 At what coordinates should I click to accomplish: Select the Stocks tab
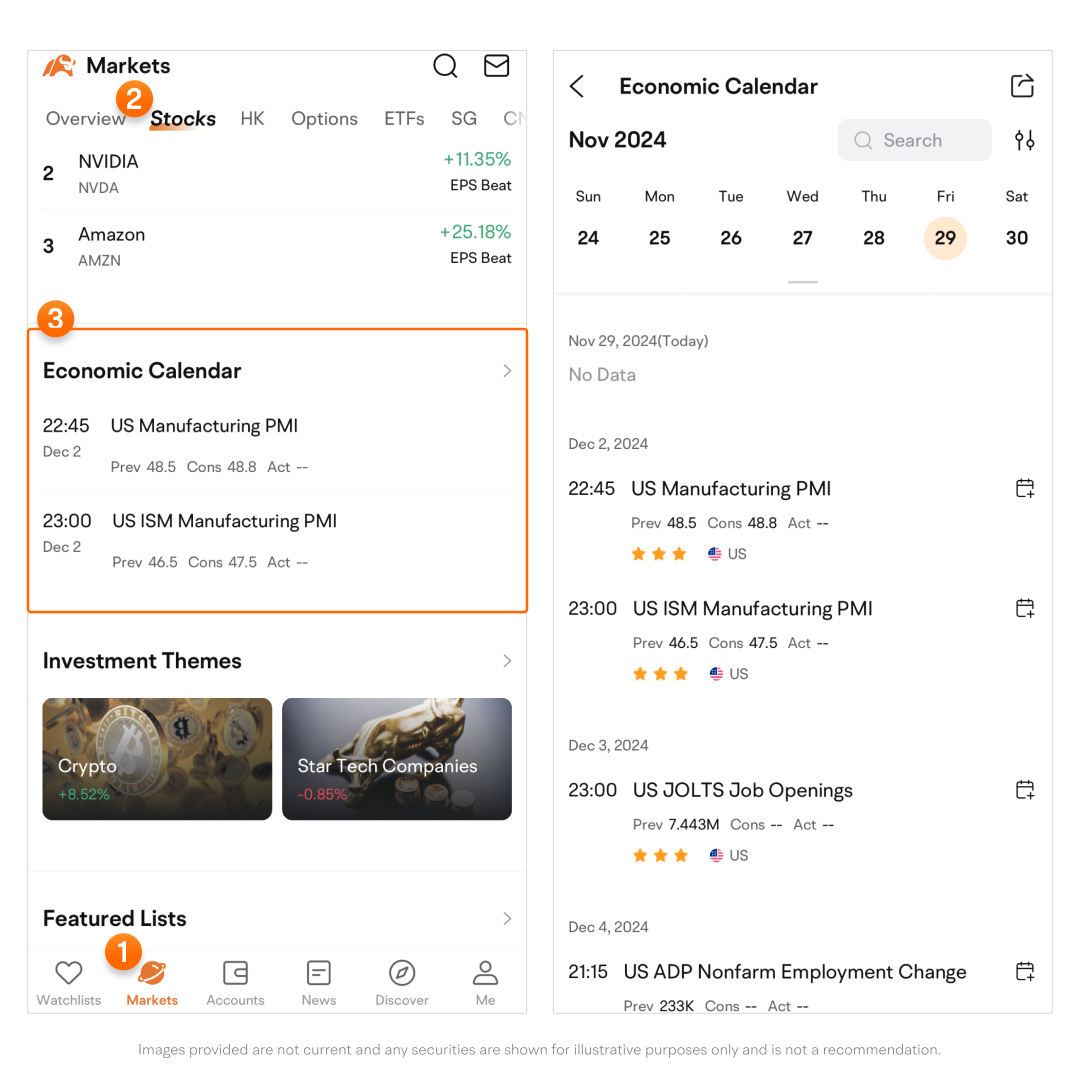tap(183, 119)
